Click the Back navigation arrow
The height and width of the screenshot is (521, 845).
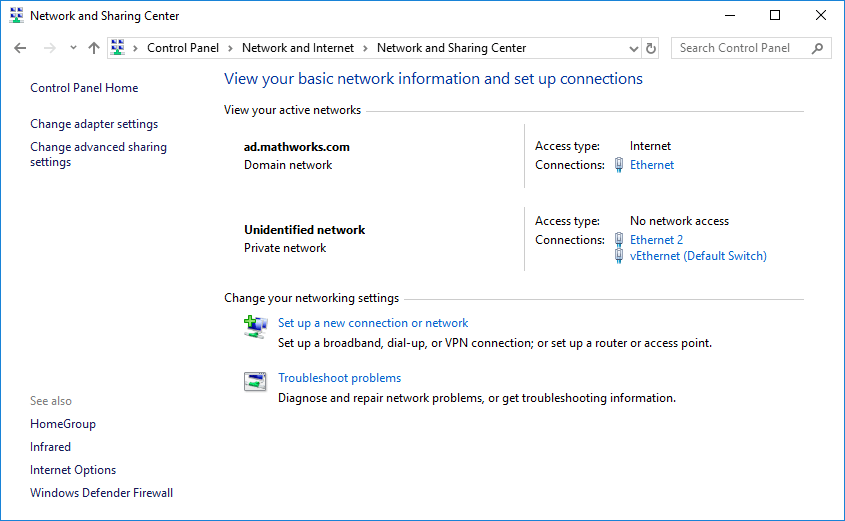20,48
